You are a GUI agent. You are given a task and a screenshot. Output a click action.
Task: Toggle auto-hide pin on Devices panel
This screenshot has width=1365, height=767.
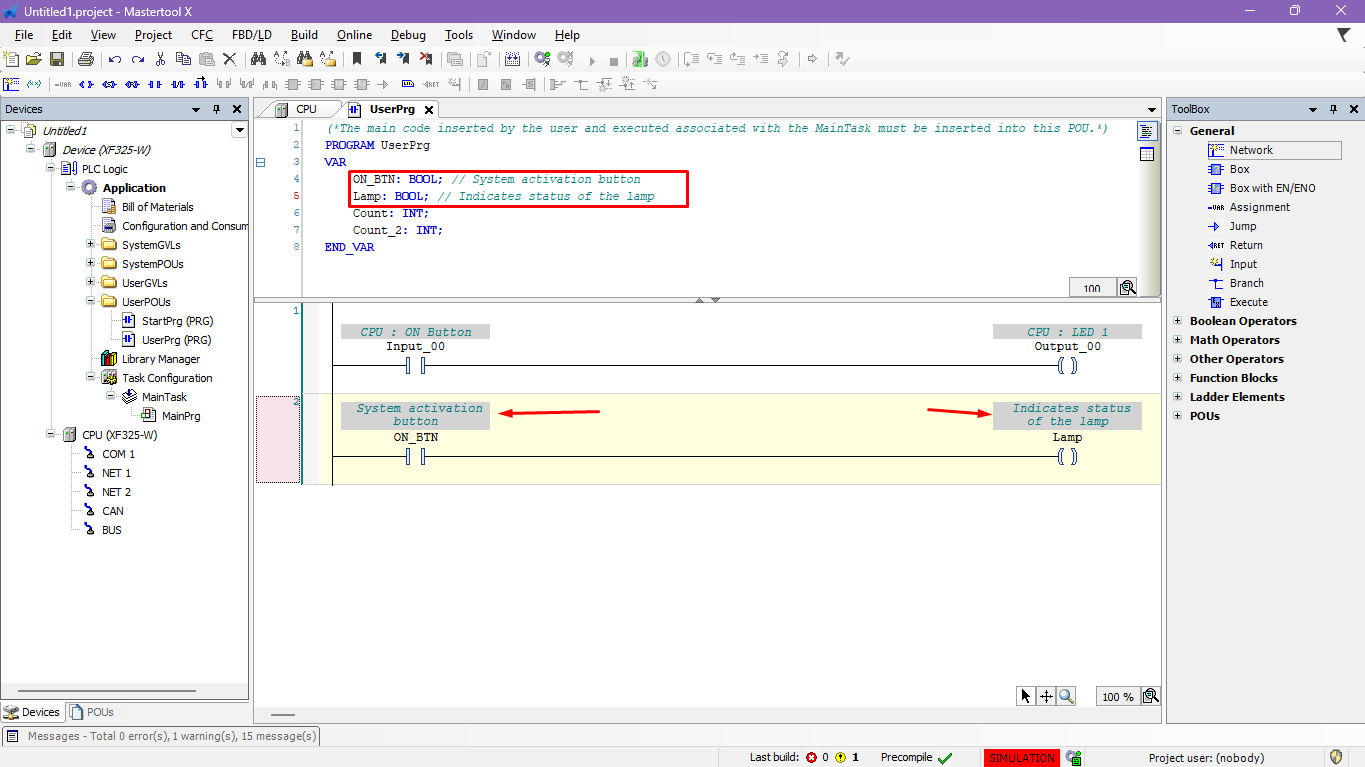click(216, 109)
